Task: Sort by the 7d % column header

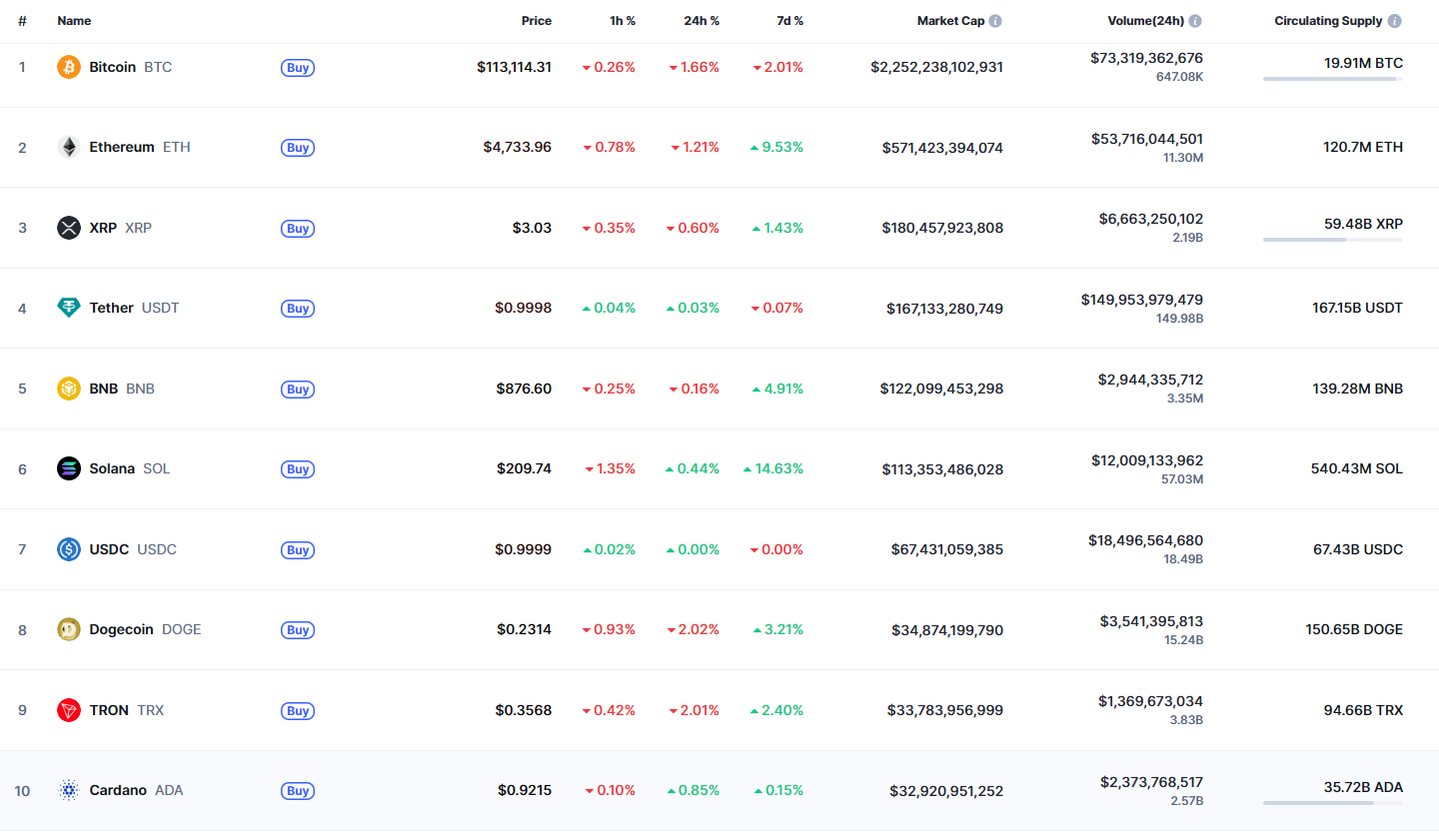Action: point(790,21)
